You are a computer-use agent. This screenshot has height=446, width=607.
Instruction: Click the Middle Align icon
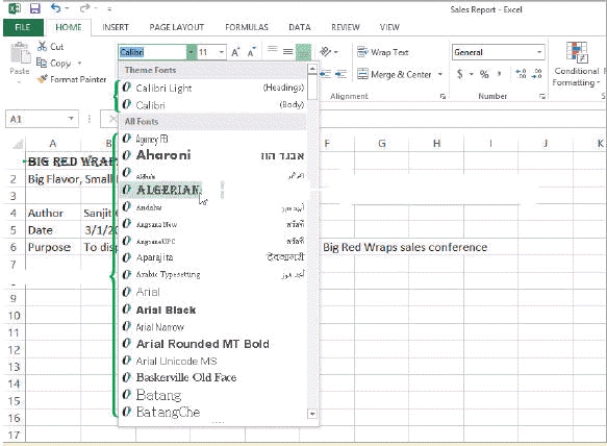click(x=288, y=51)
